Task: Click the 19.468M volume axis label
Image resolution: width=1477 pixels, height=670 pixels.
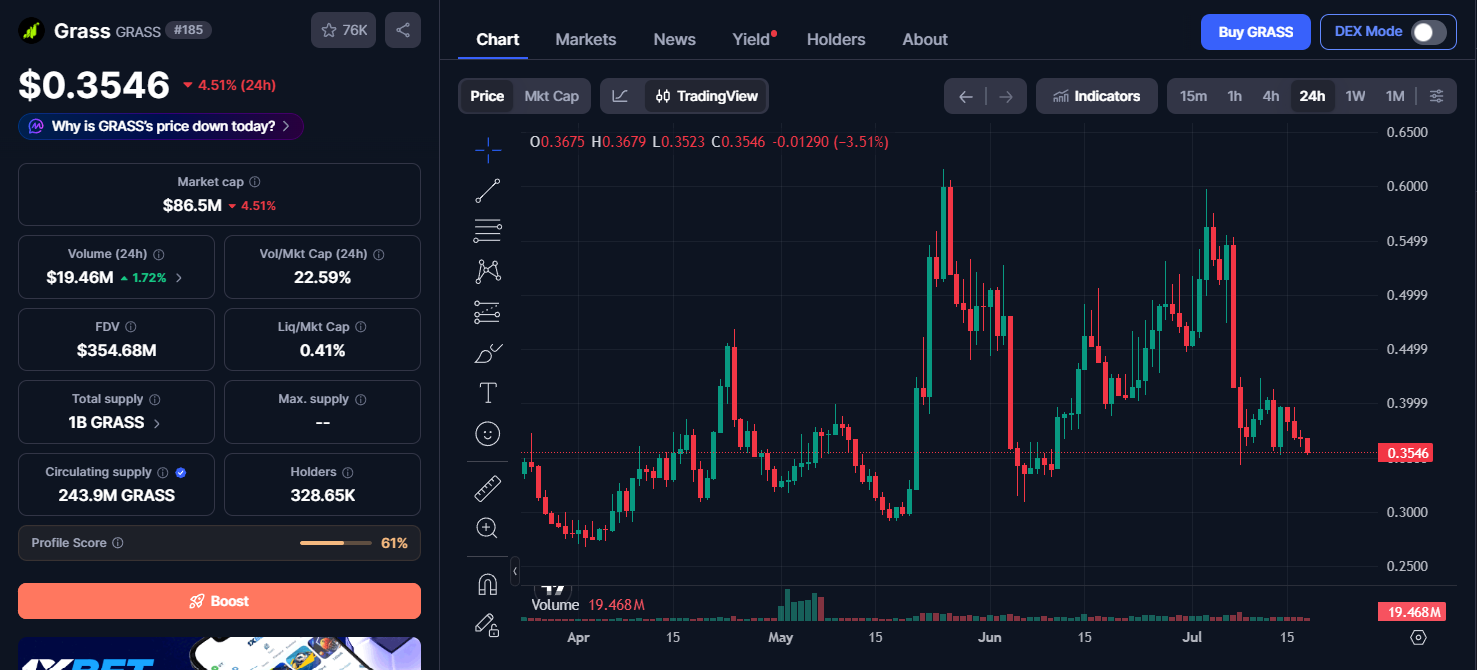Action: coord(1410,612)
